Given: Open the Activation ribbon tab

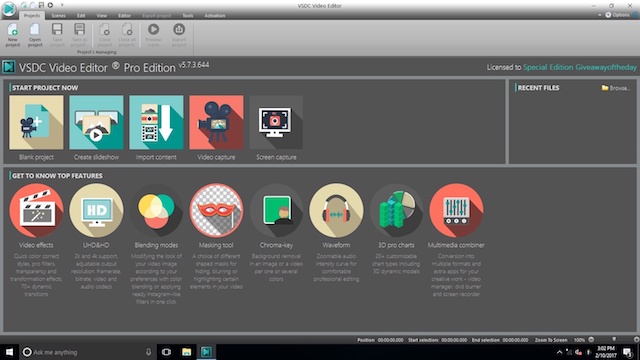Looking at the screenshot, I should click(x=215, y=16).
